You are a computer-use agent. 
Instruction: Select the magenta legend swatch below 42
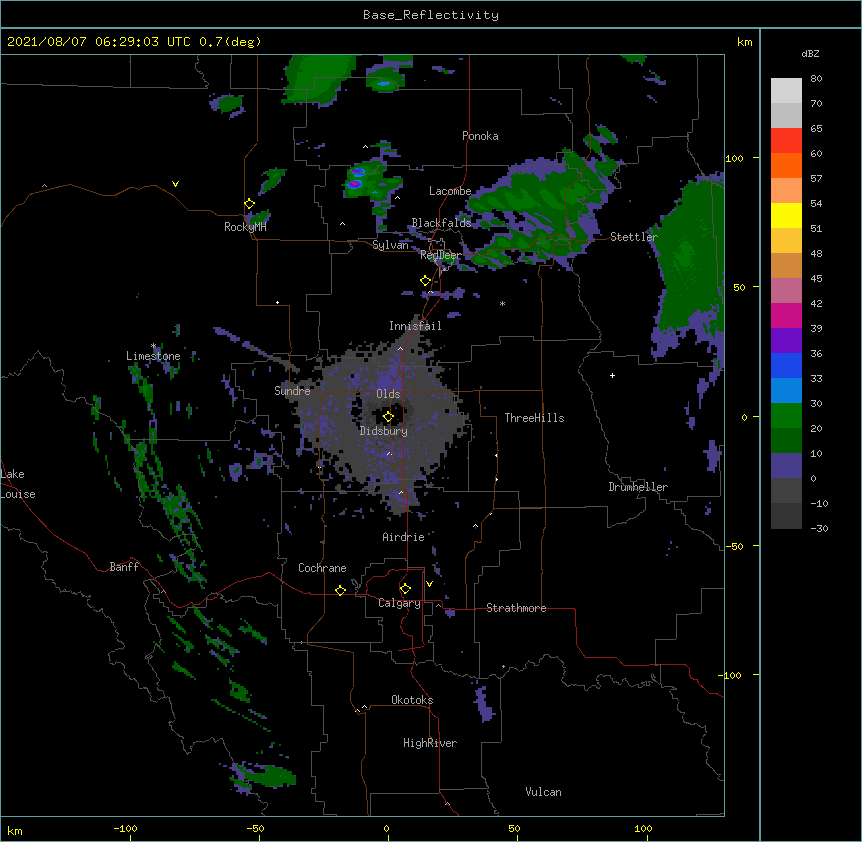pyautogui.click(x=786, y=315)
